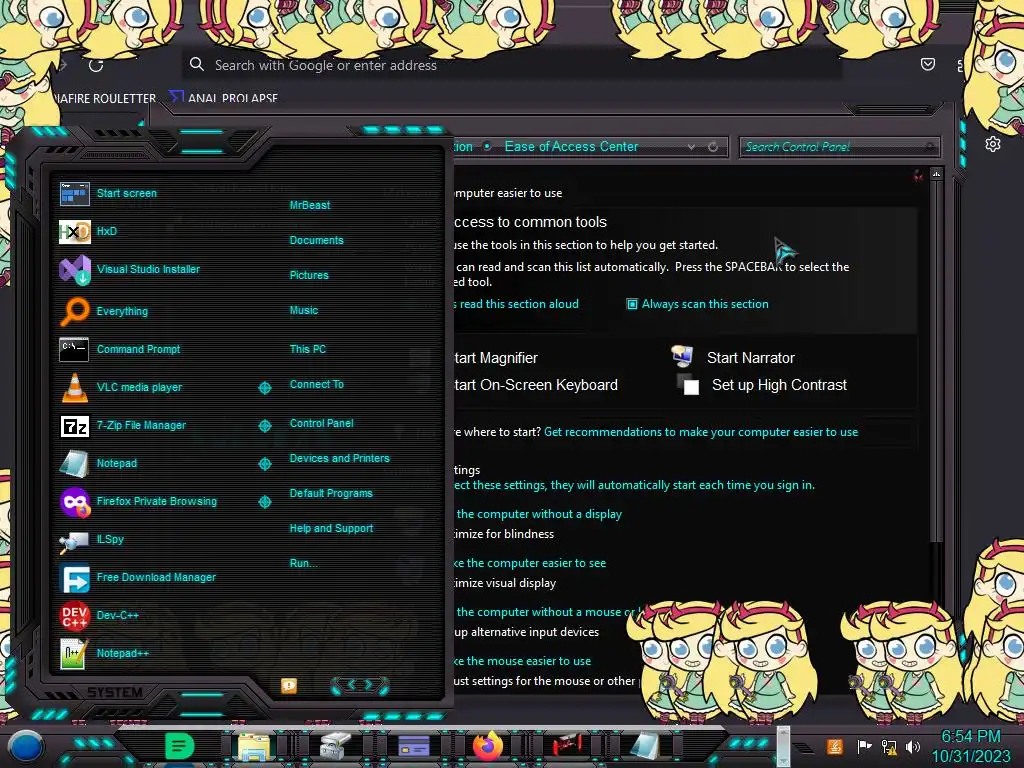The width and height of the screenshot is (1024, 768).
Task: Click the Firefox icon on the taskbar
Action: (487, 746)
